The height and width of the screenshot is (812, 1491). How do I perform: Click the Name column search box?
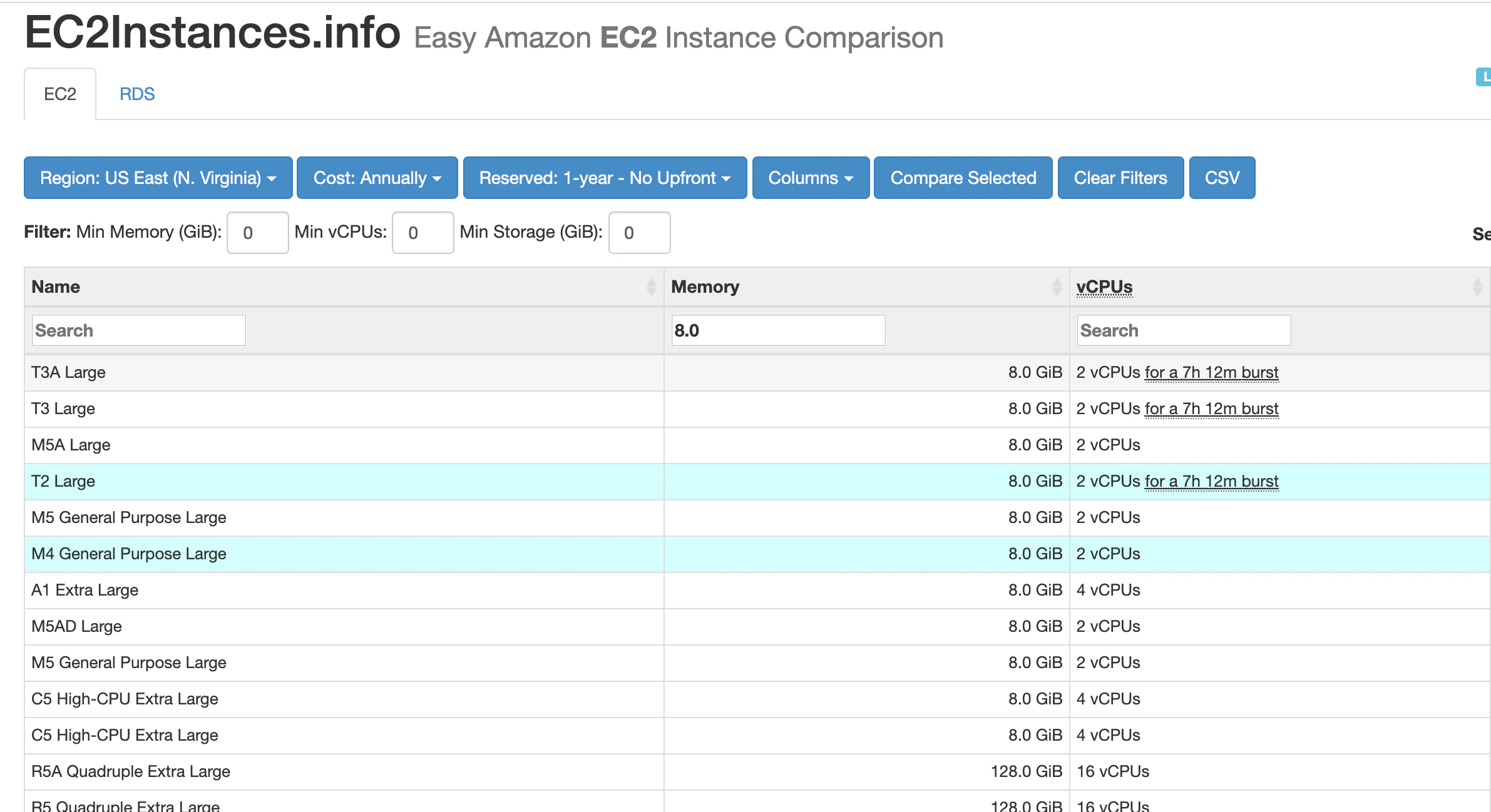(x=138, y=330)
